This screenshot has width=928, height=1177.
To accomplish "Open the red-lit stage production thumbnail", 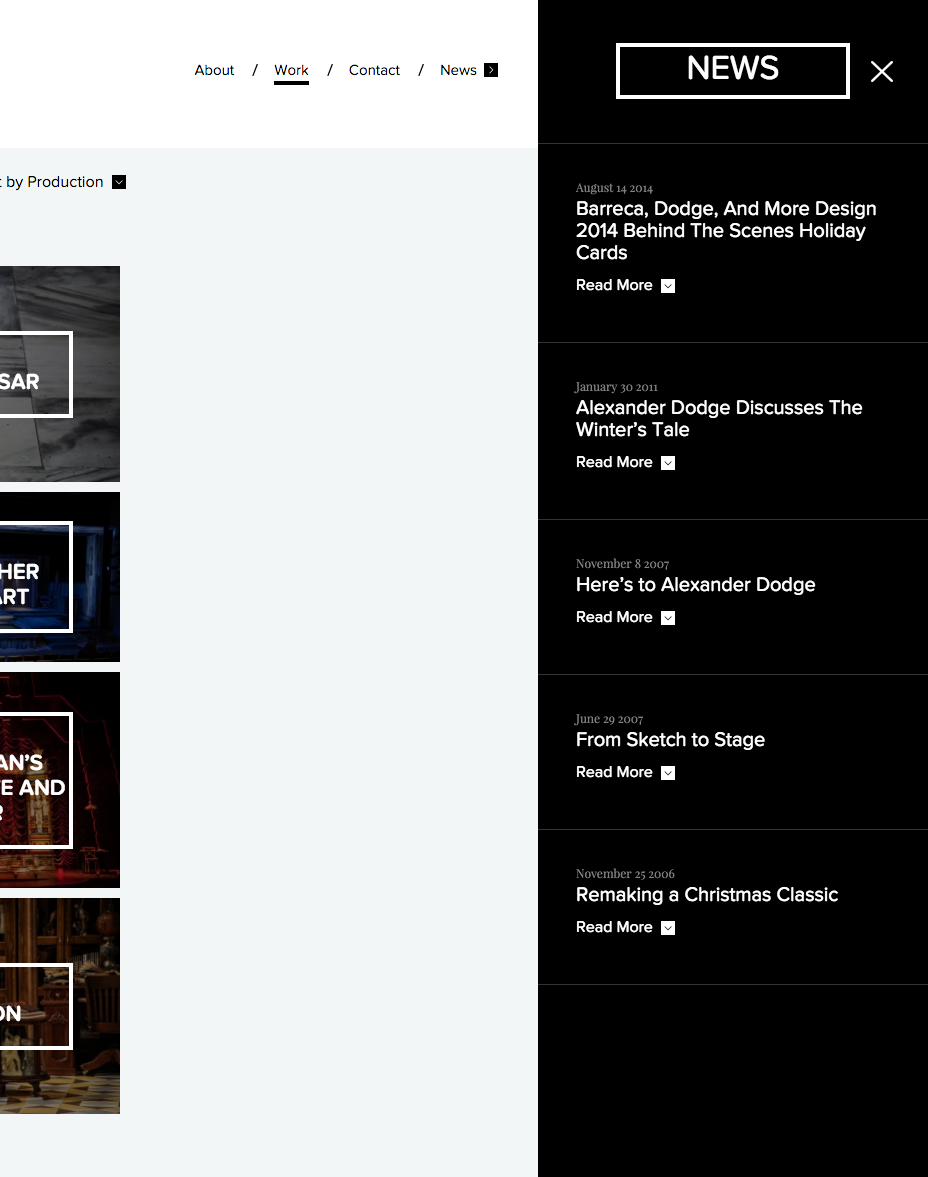I will (x=59, y=780).
